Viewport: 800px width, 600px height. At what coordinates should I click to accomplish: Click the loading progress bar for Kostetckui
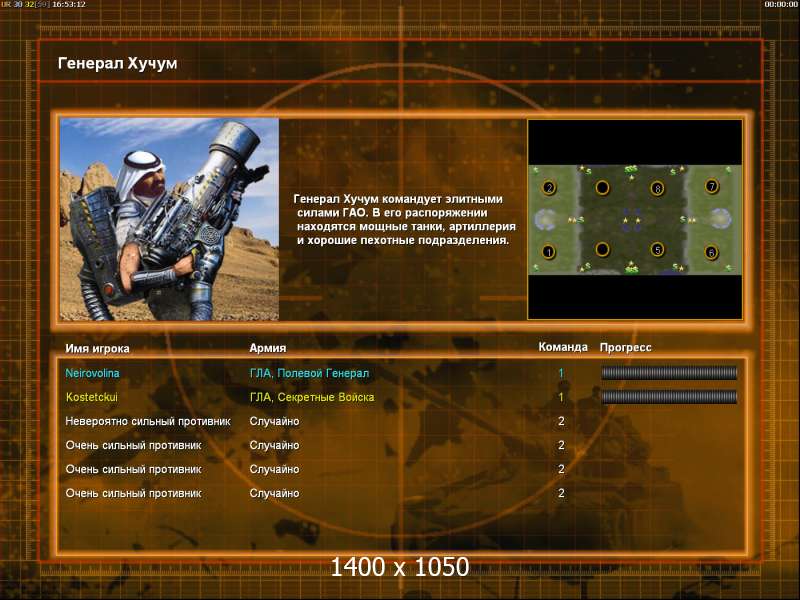[x=669, y=396]
